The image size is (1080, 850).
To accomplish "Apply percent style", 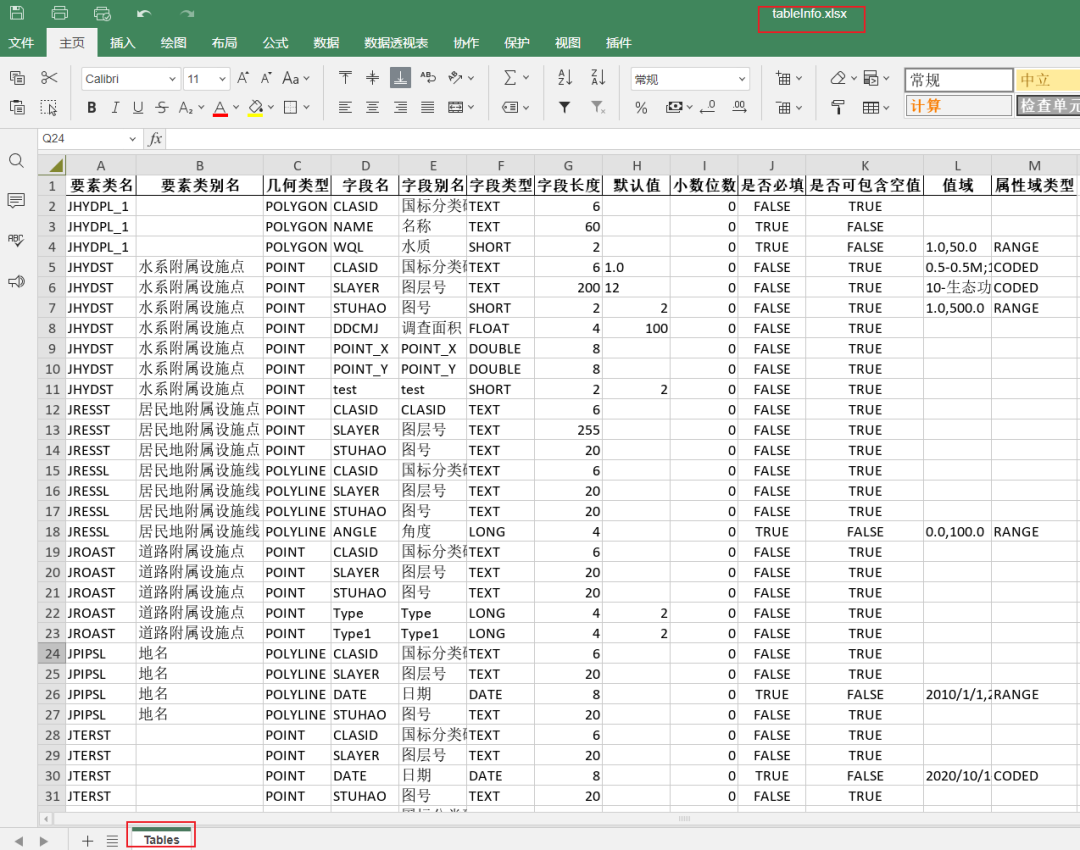I will (641, 107).
